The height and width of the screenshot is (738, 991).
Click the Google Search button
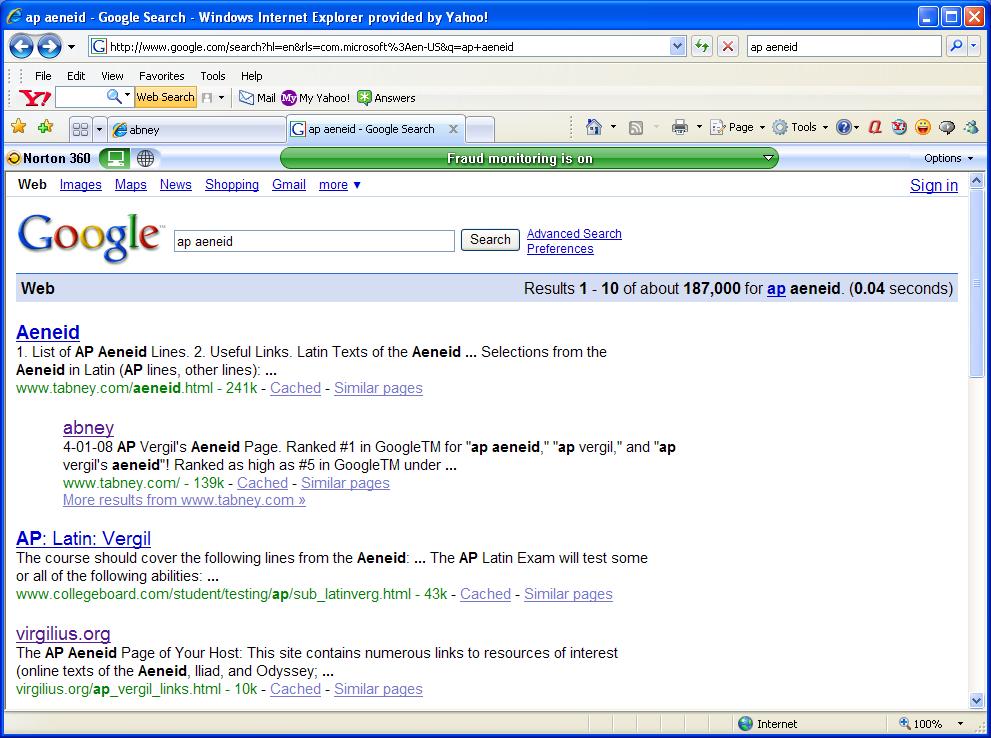(x=490, y=240)
